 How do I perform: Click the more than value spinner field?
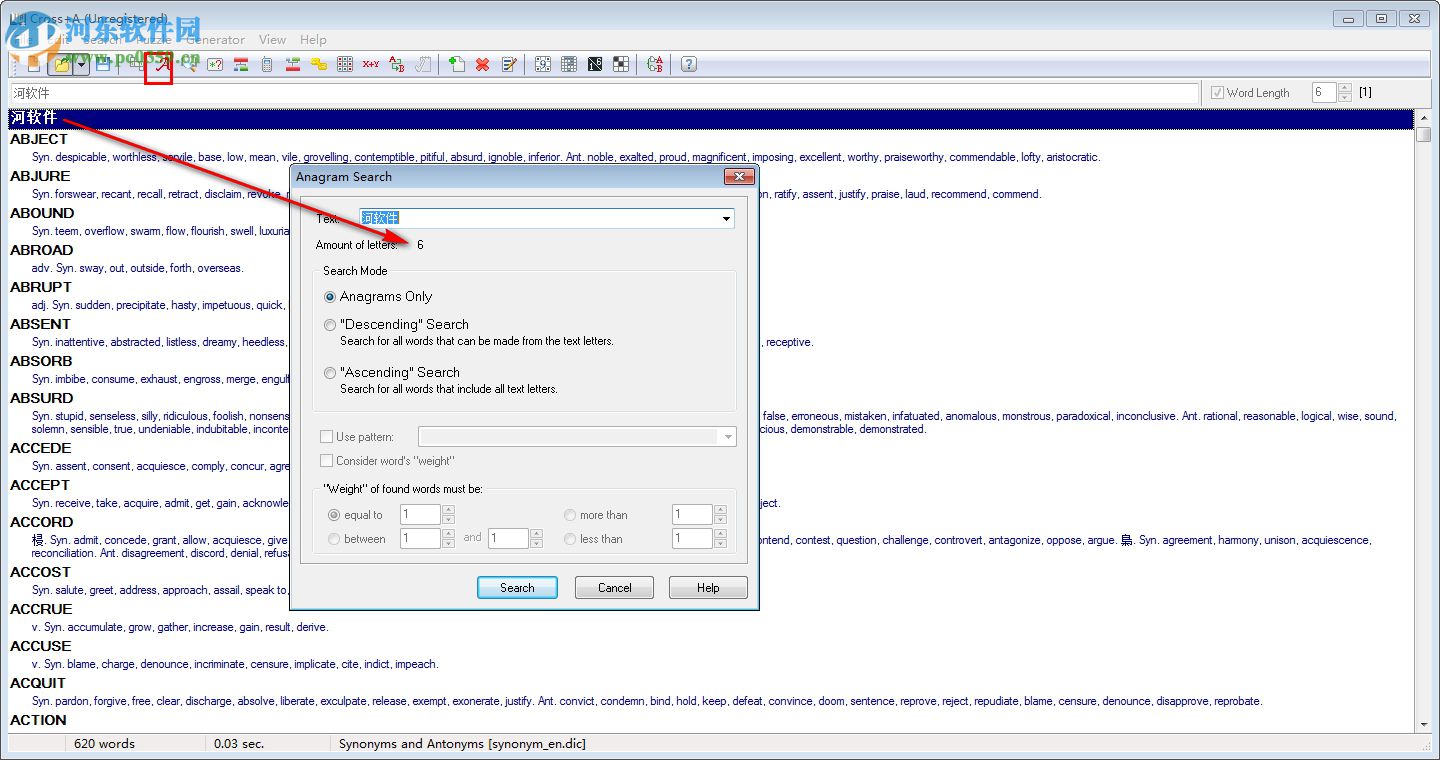pyautogui.click(x=692, y=515)
